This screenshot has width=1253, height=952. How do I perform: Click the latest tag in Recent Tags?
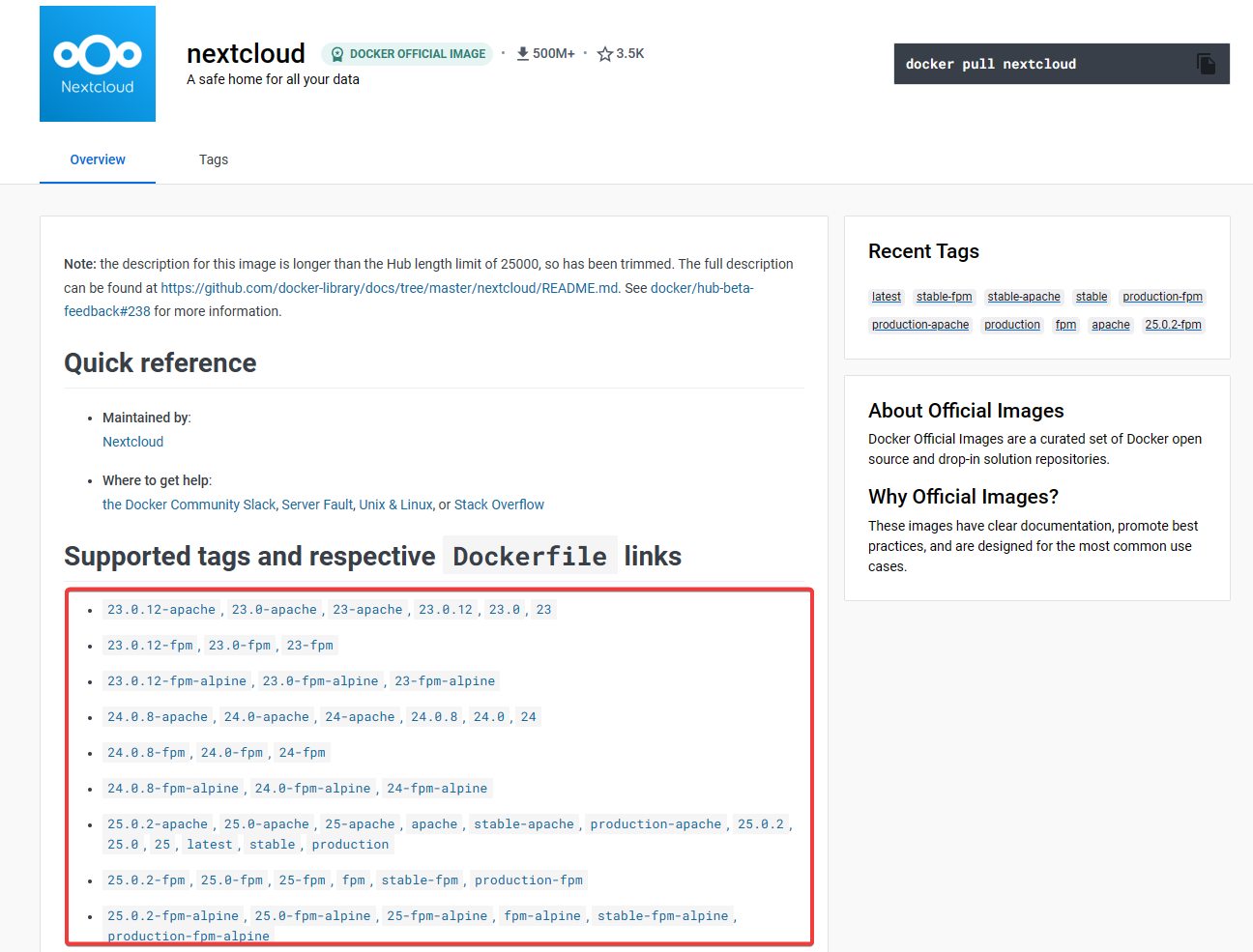[886, 297]
